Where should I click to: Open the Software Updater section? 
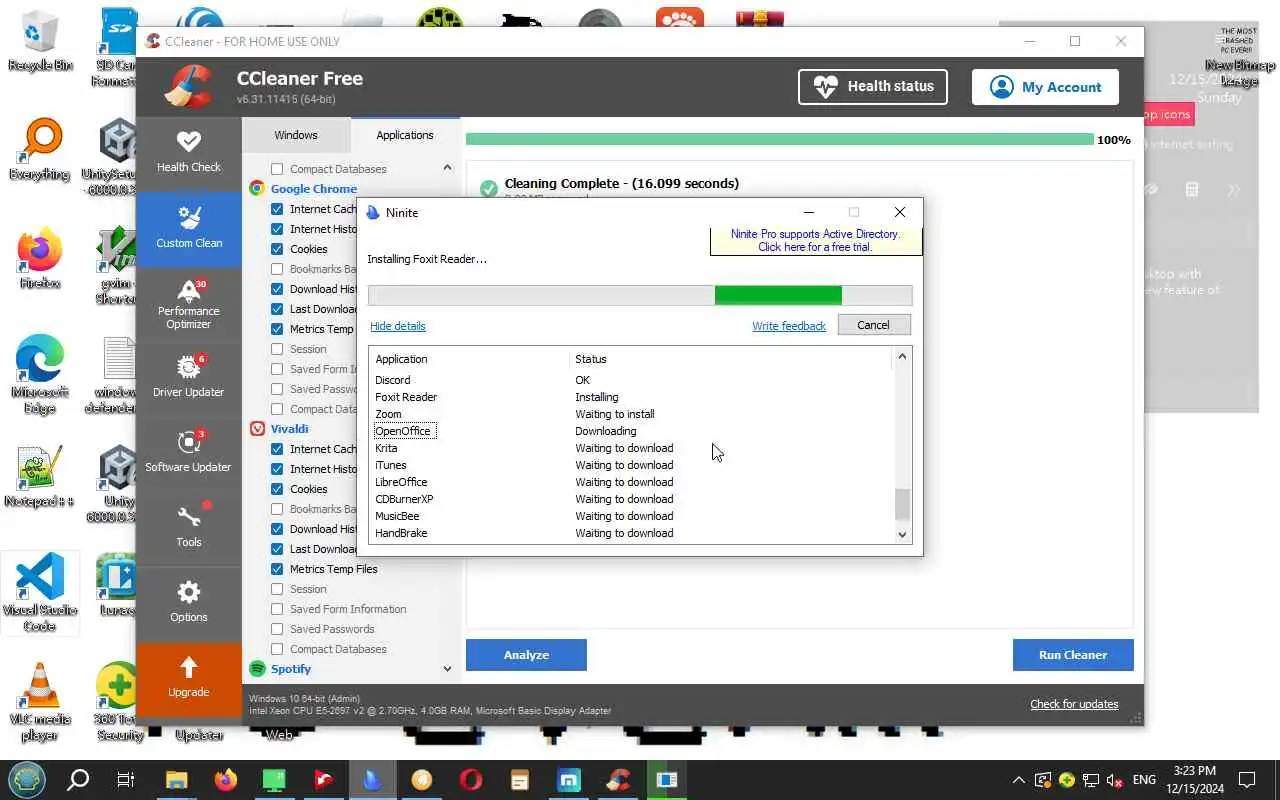click(189, 453)
